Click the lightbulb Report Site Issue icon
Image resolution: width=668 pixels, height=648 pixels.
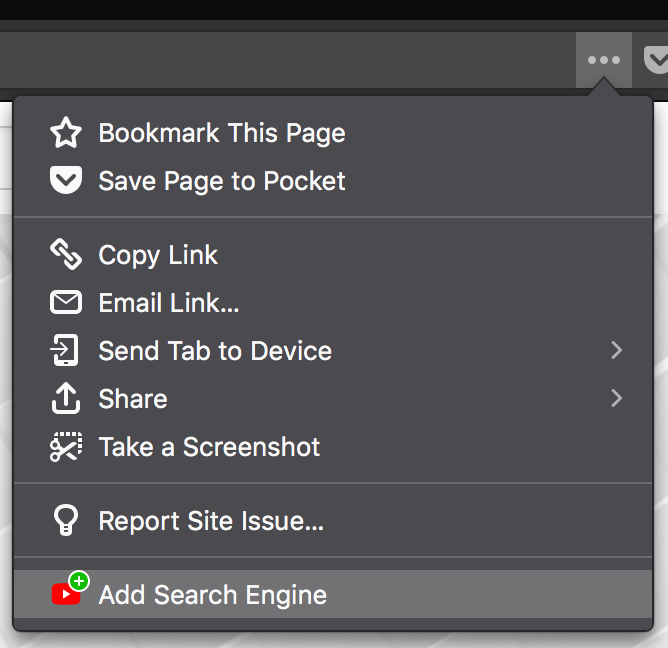tap(66, 520)
